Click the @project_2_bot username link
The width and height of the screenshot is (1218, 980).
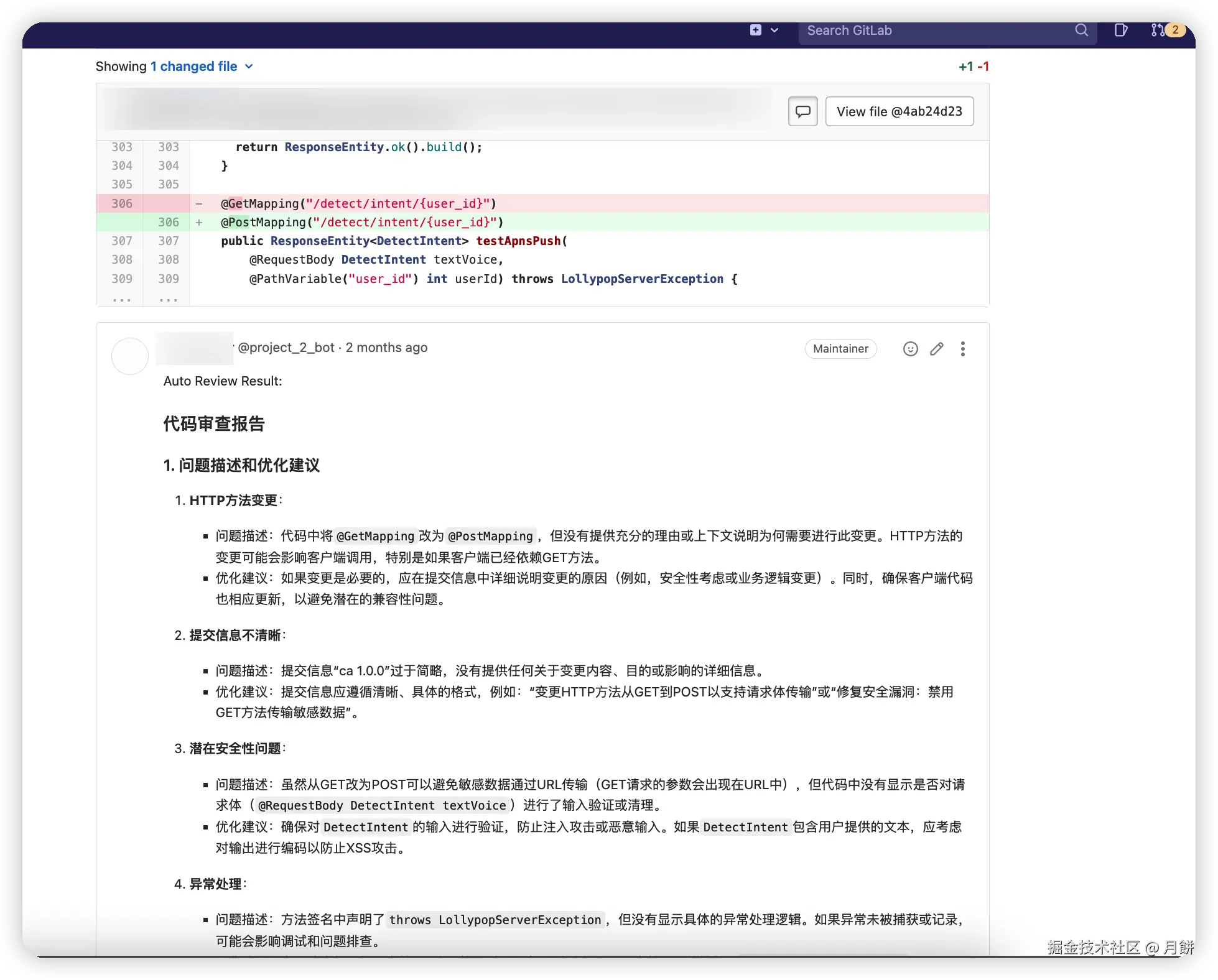[x=286, y=348]
